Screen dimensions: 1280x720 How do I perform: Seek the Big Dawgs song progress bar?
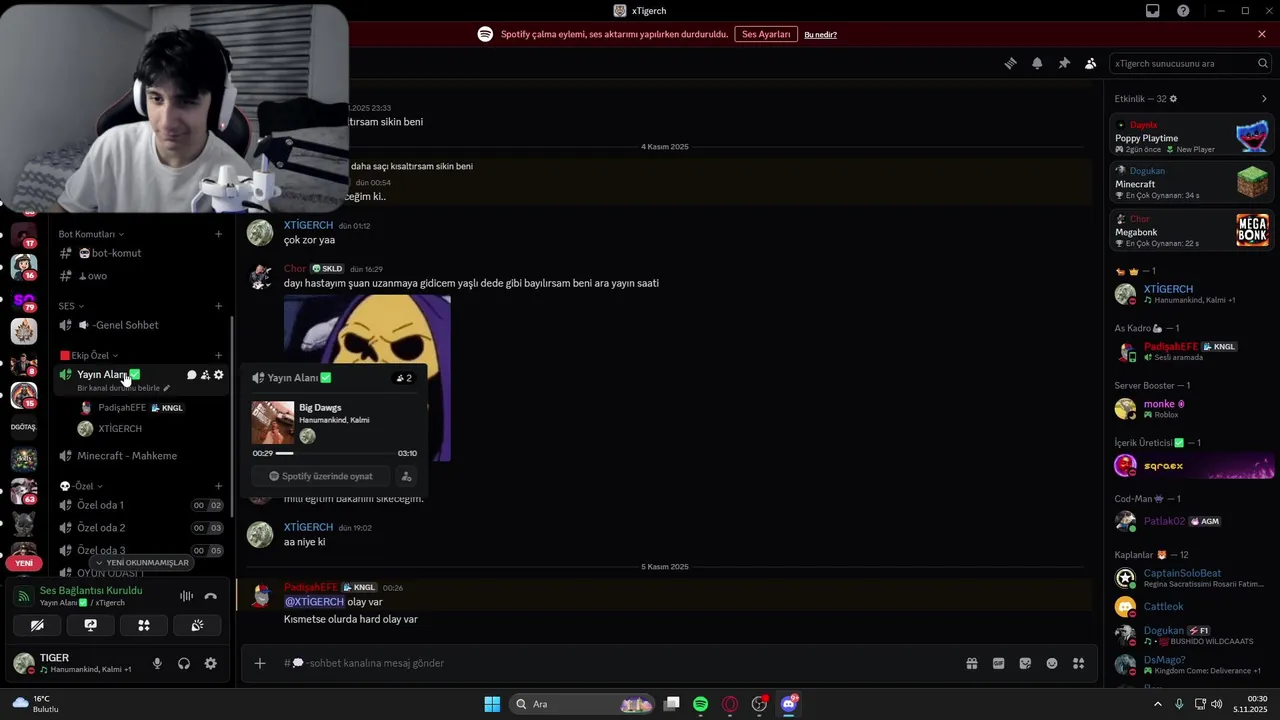click(334, 453)
